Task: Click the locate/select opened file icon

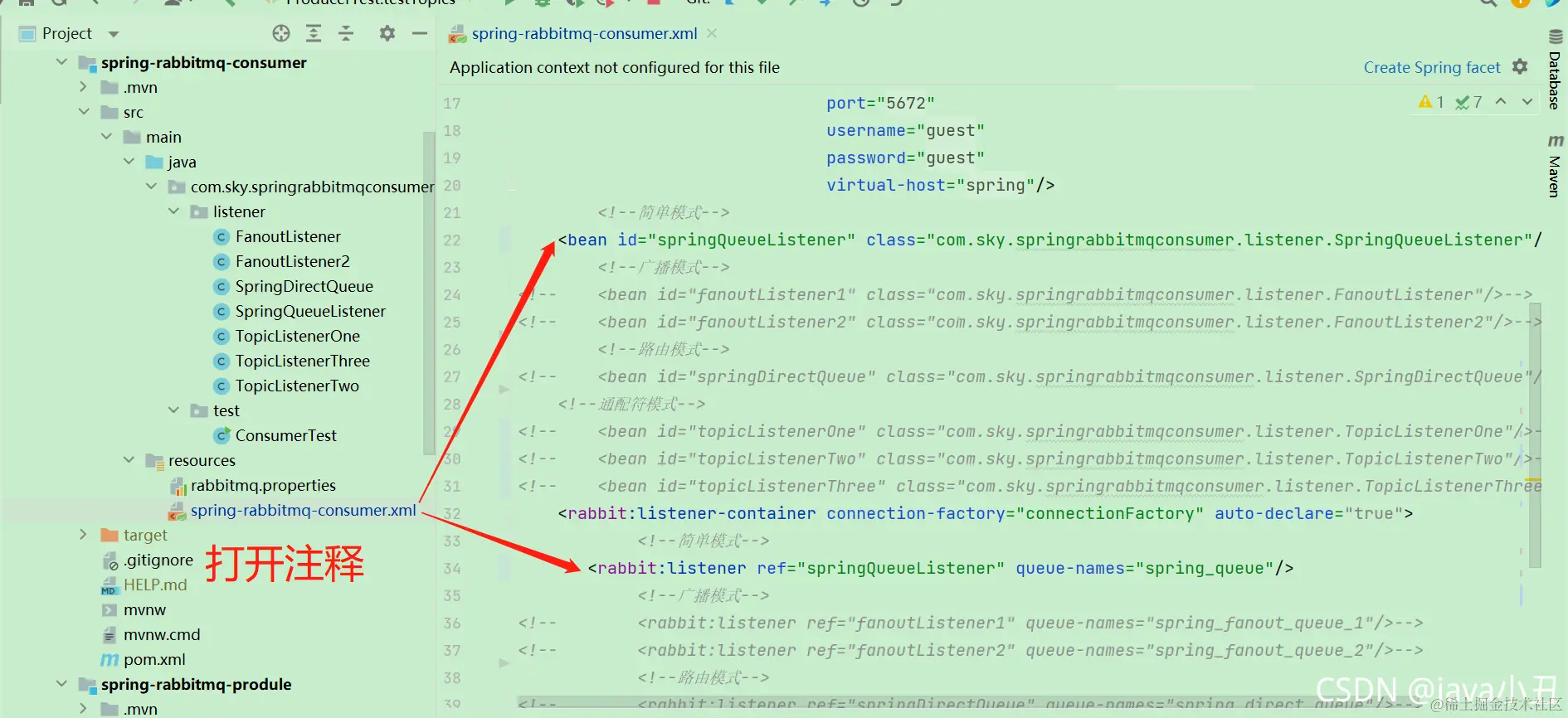Action: [x=281, y=33]
